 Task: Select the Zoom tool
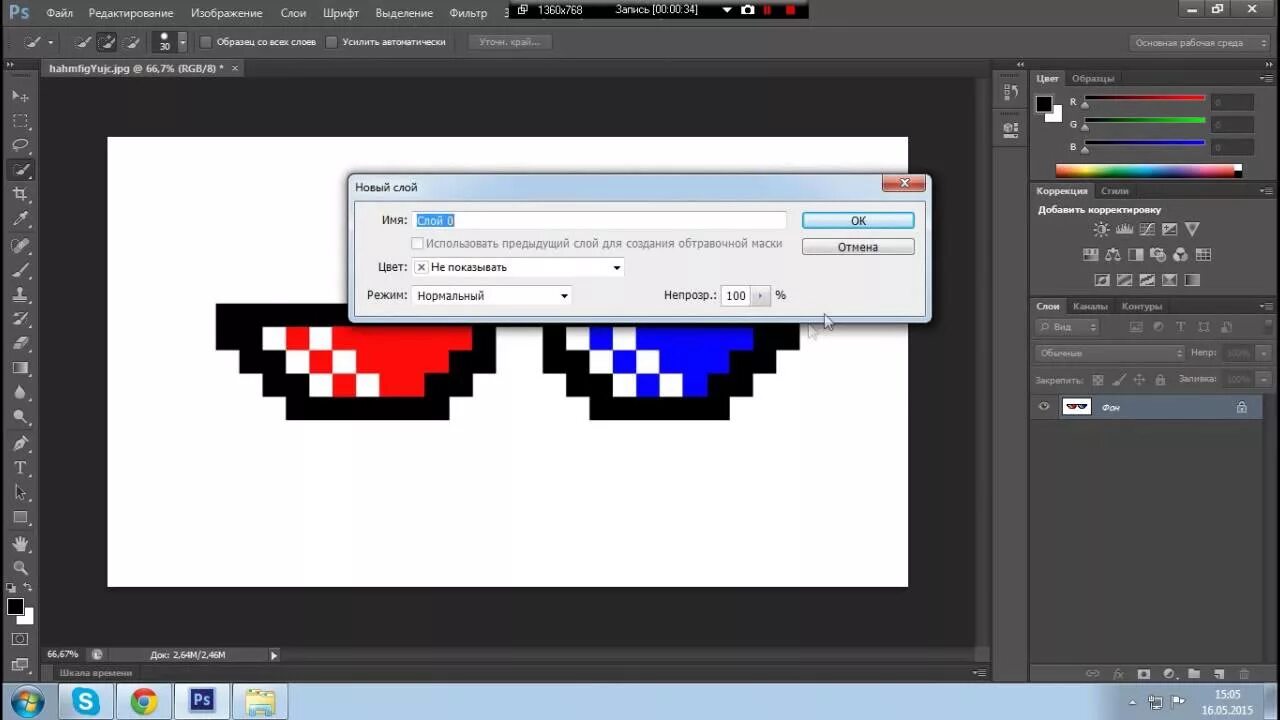coord(20,567)
